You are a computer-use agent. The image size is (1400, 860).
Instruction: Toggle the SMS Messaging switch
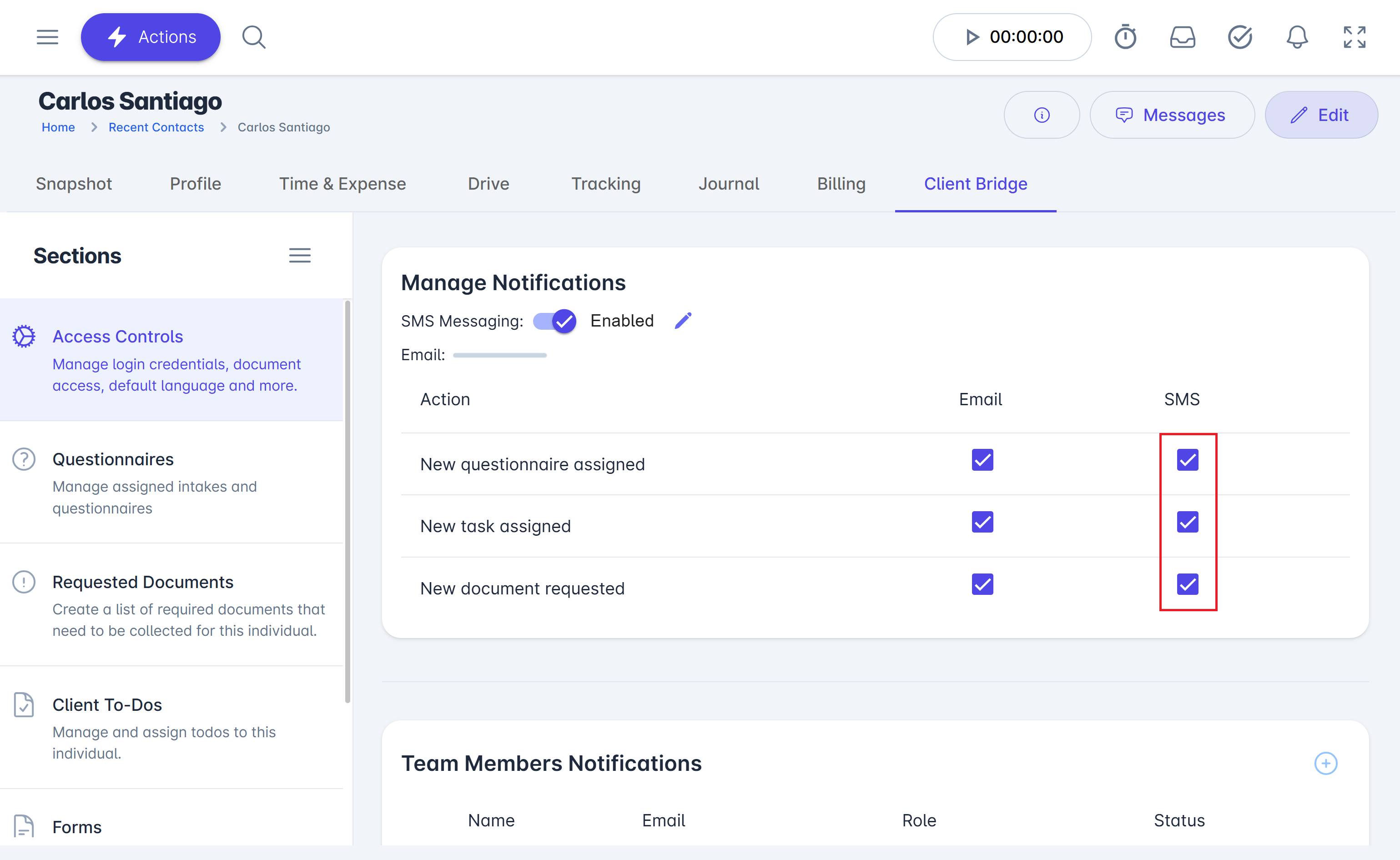(x=554, y=321)
